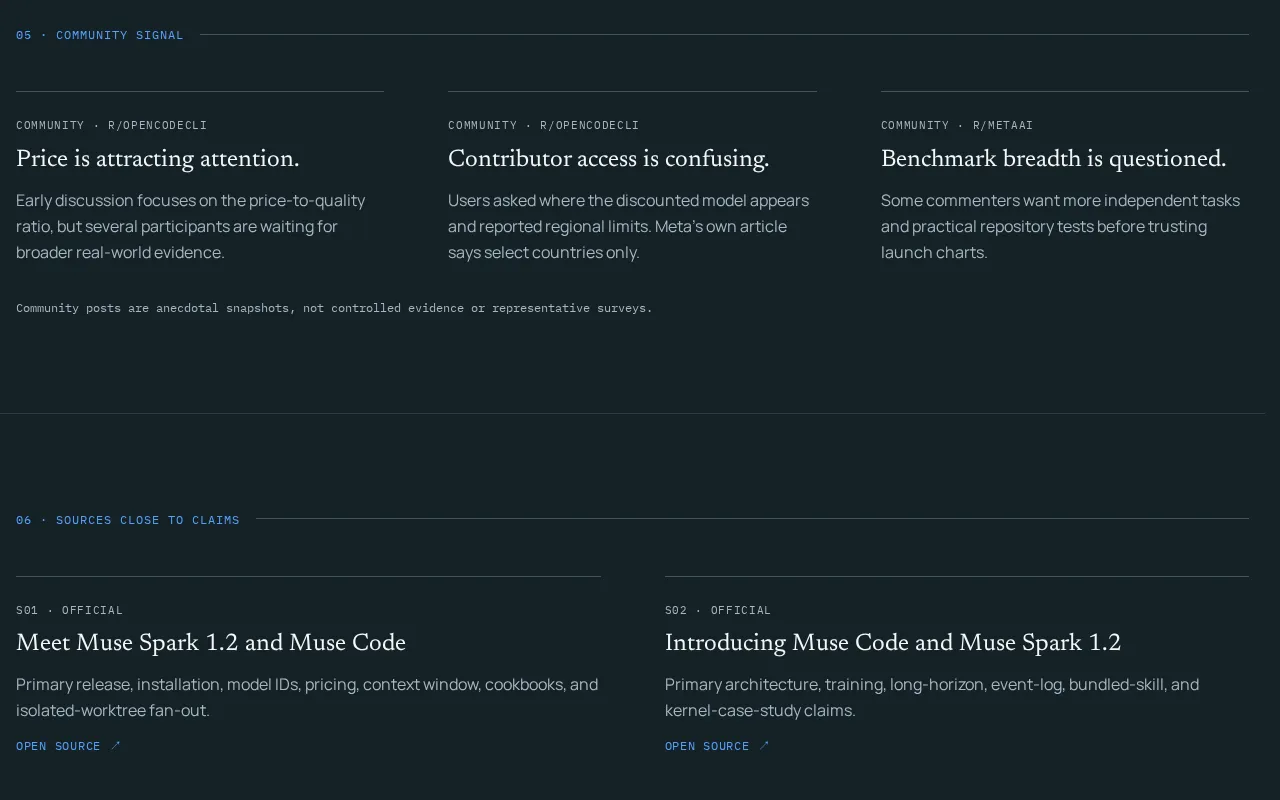Click paragraph starting 'Some commenters want more independent tasks'

pyautogui.click(x=1060, y=226)
